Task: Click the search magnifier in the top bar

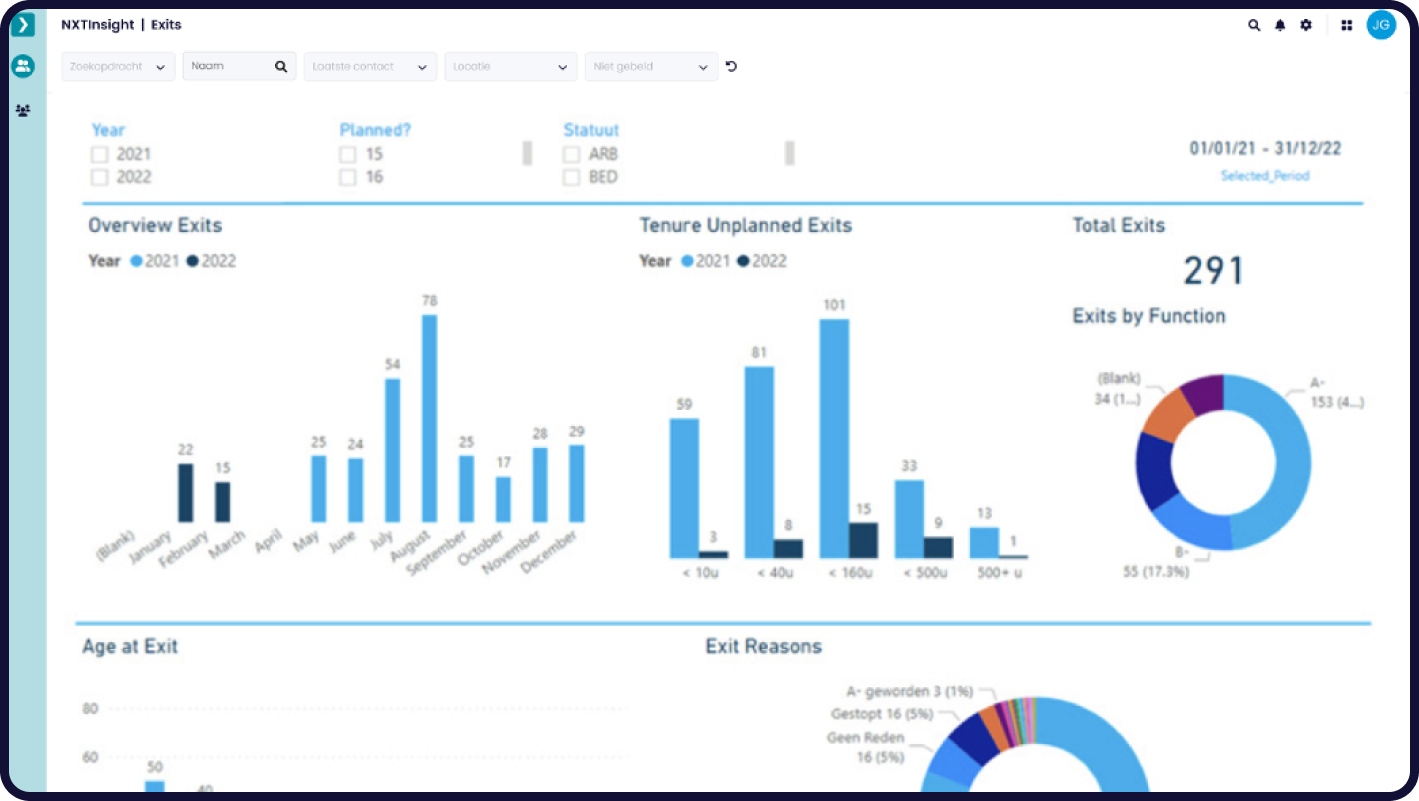Action: (x=1254, y=26)
